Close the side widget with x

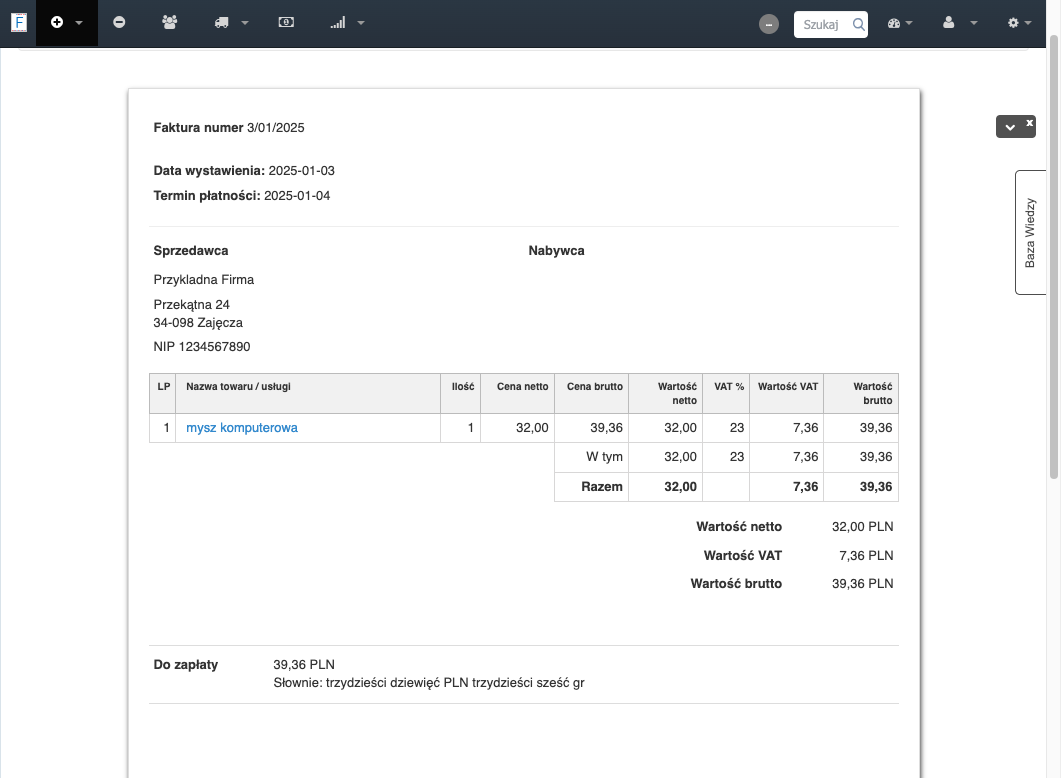(1029, 123)
